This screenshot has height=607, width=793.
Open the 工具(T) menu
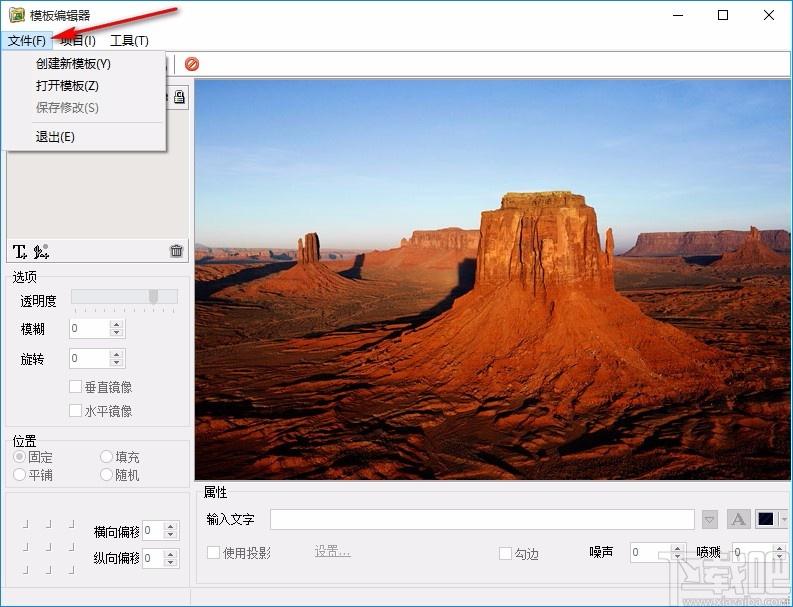[x=129, y=40]
